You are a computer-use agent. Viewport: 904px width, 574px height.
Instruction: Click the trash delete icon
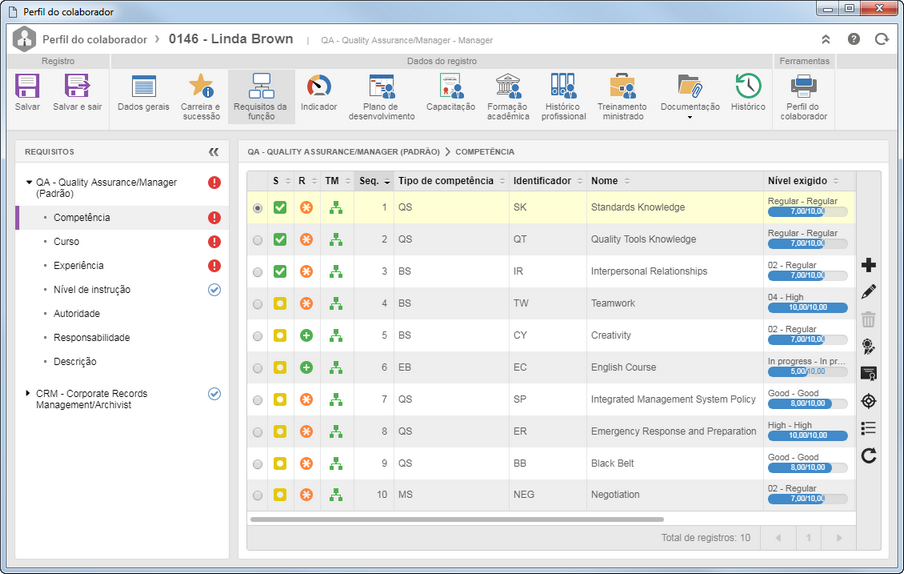[868, 319]
